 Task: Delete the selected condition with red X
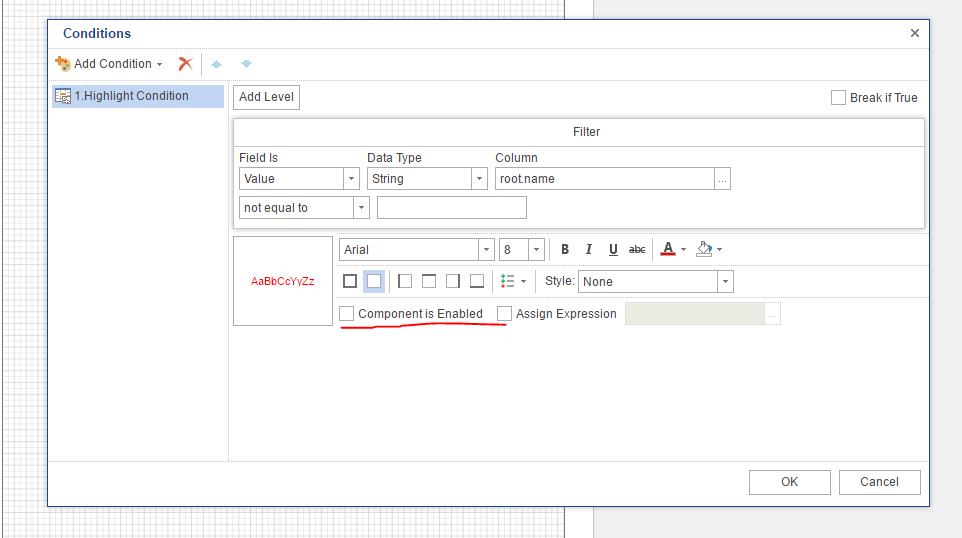[x=185, y=64]
